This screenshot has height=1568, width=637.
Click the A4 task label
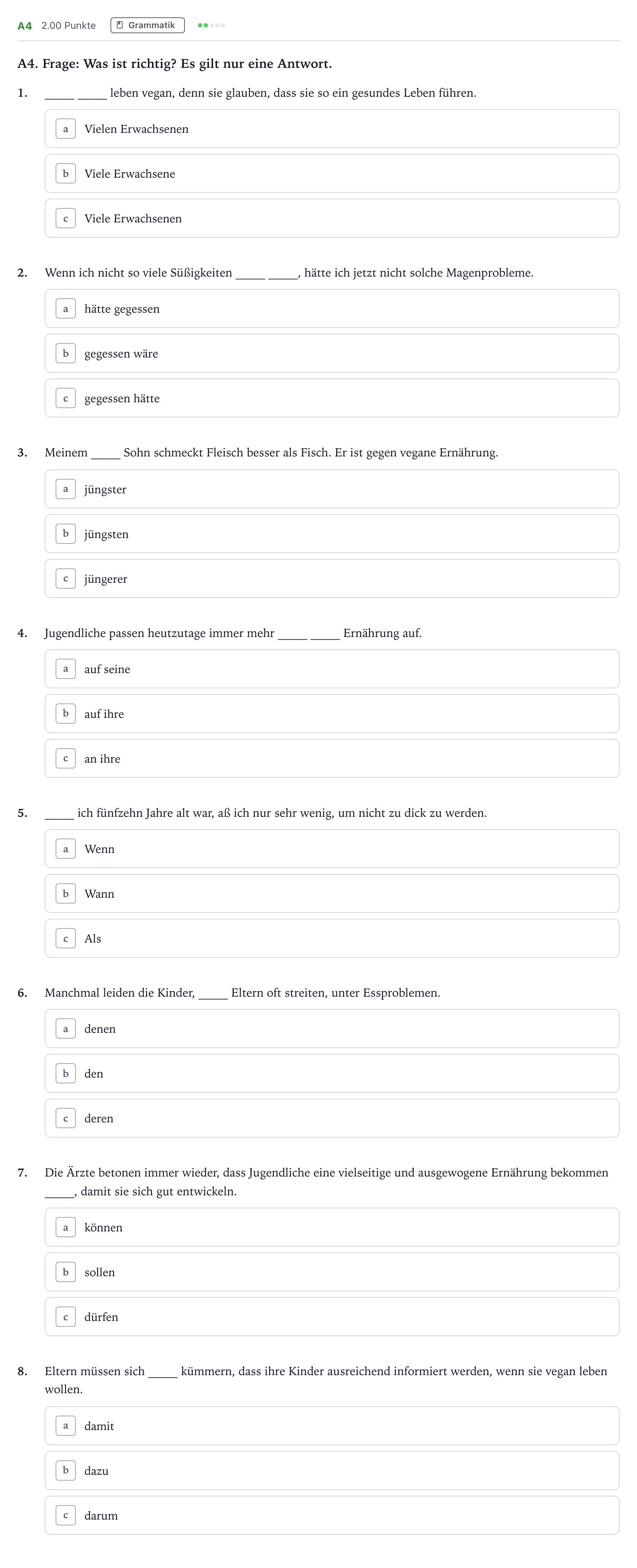[24, 26]
